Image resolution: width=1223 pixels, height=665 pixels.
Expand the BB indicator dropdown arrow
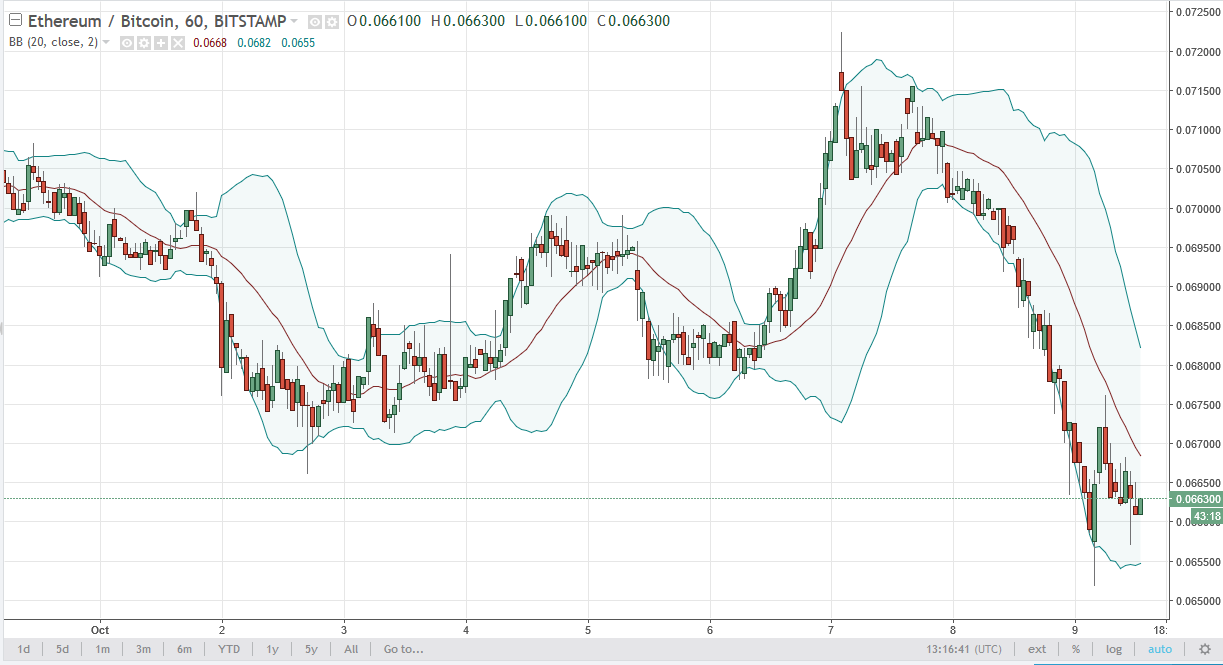pos(106,43)
